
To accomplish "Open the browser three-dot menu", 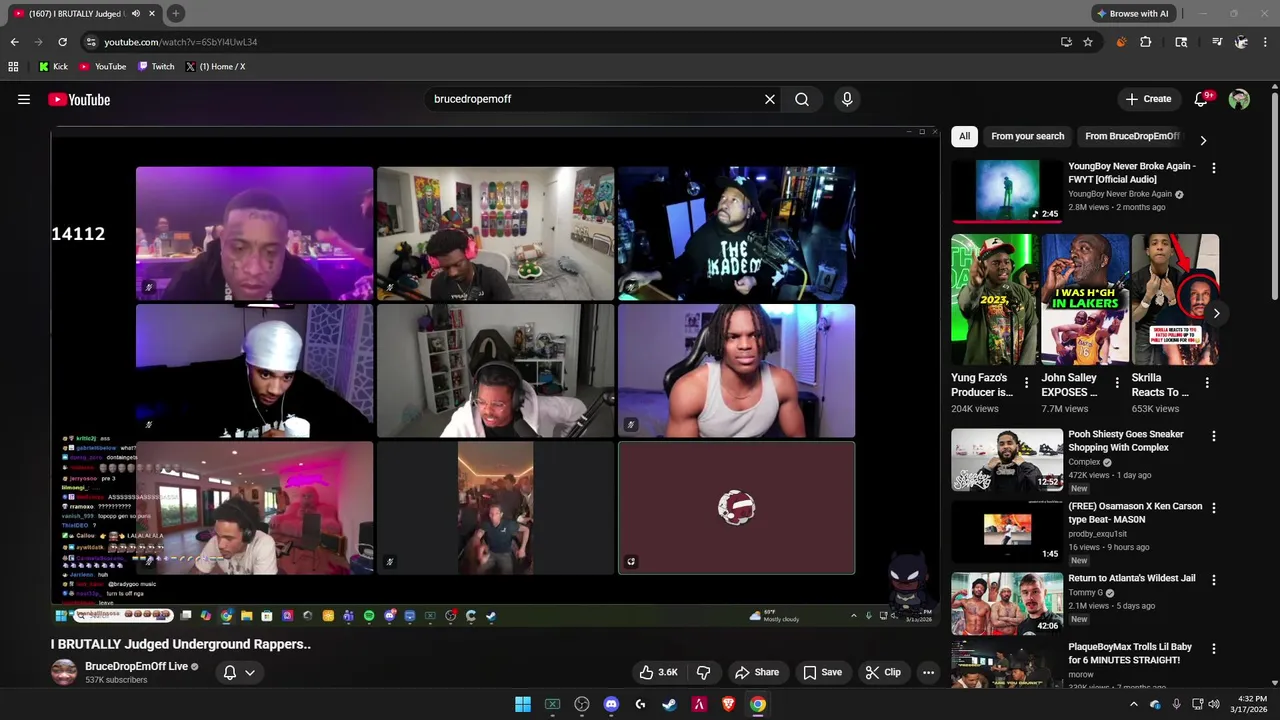I will (x=1266, y=42).
